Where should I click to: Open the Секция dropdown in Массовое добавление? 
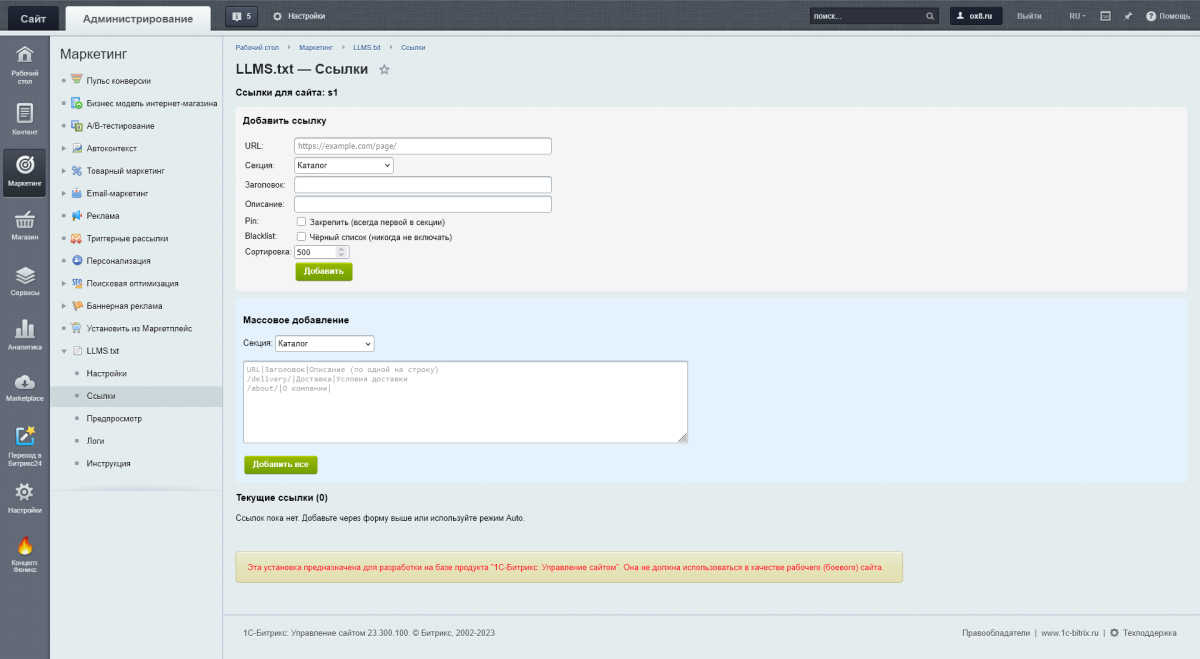[324, 344]
